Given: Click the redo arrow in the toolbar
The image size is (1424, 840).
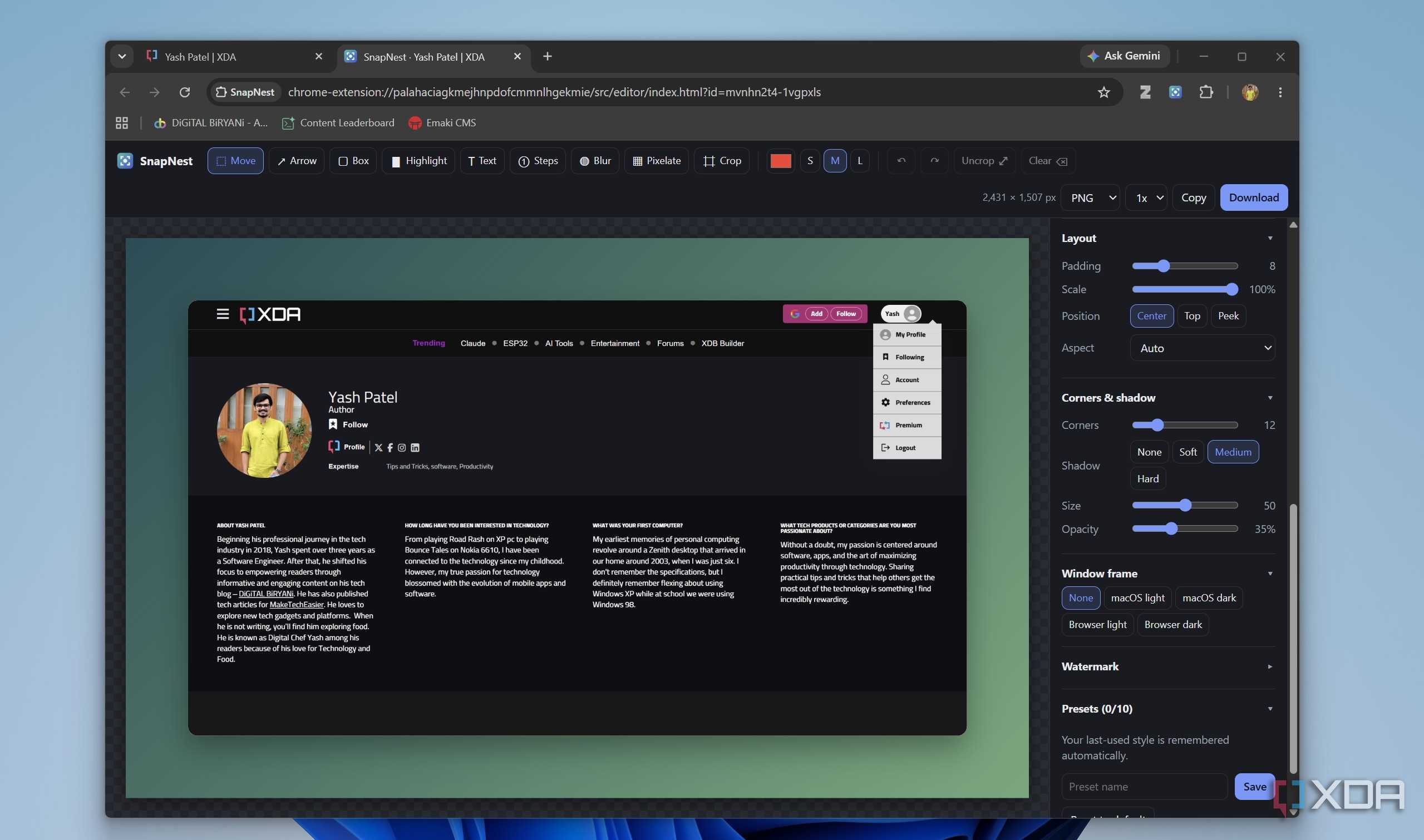Looking at the screenshot, I should (934, 161).
